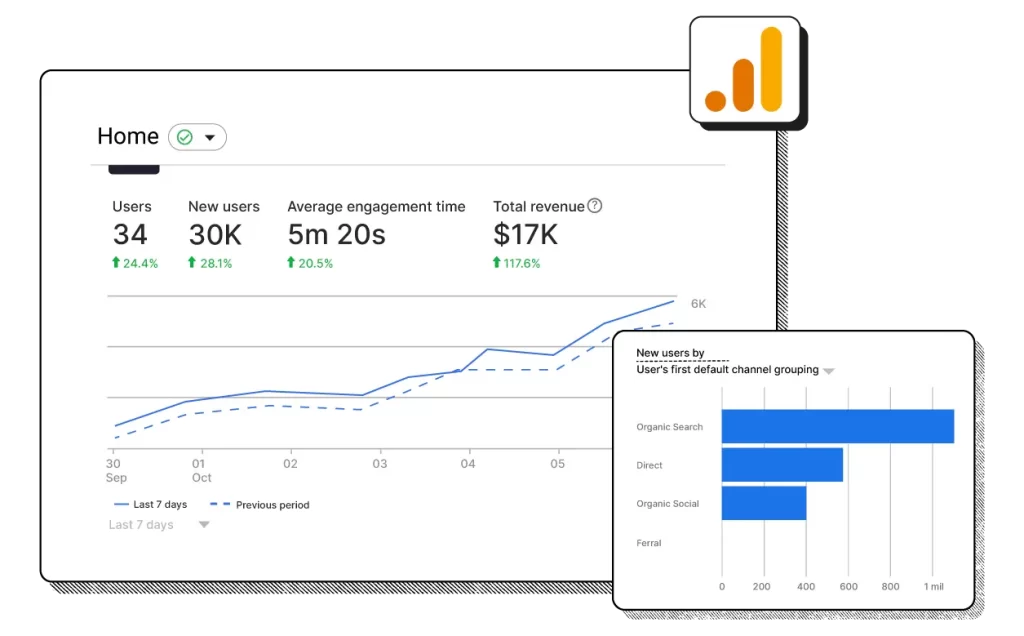Click the green verified checkmark beside Home
The width and height of the screenshot is (1024, 636).
(x=185, y=137)
